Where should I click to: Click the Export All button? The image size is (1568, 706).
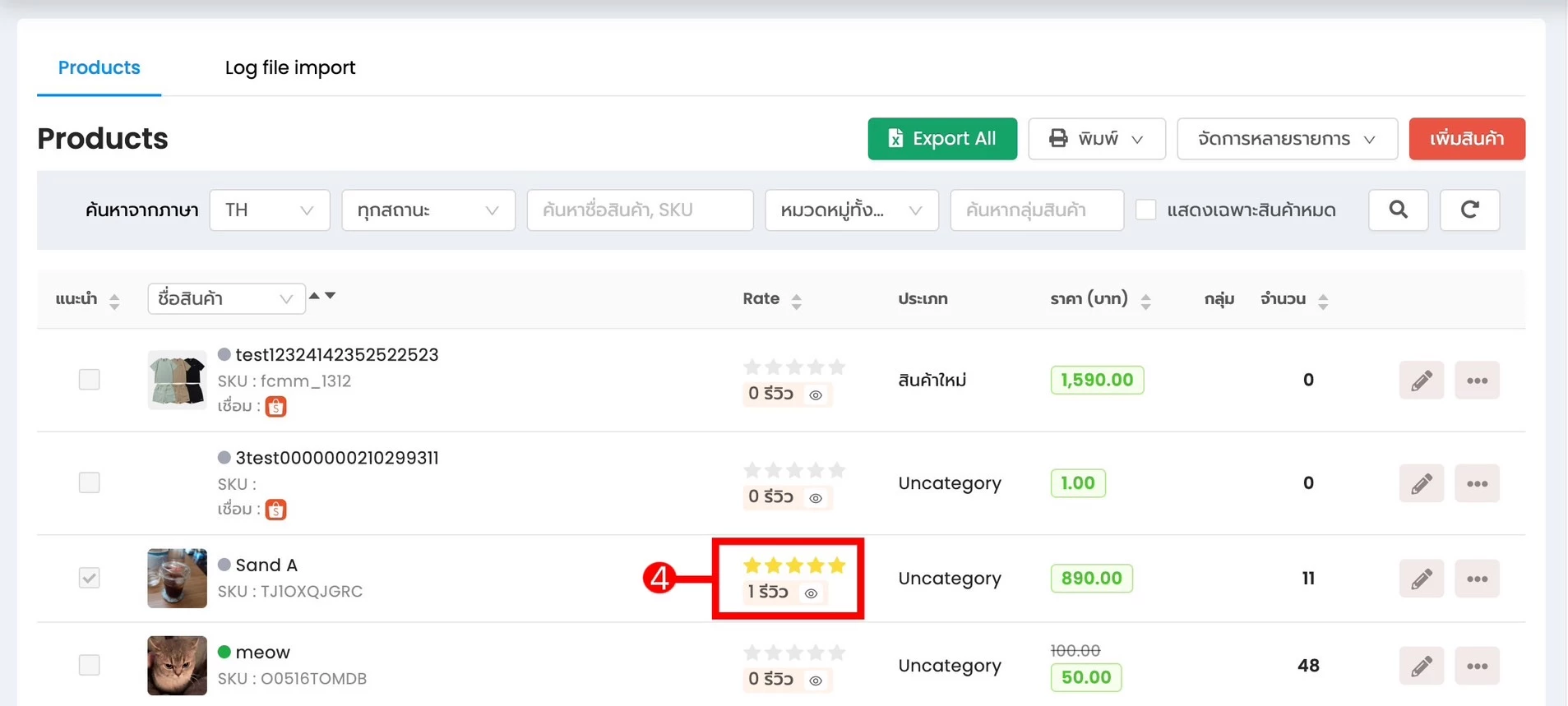pyautogui.click(x=942, y=138)
